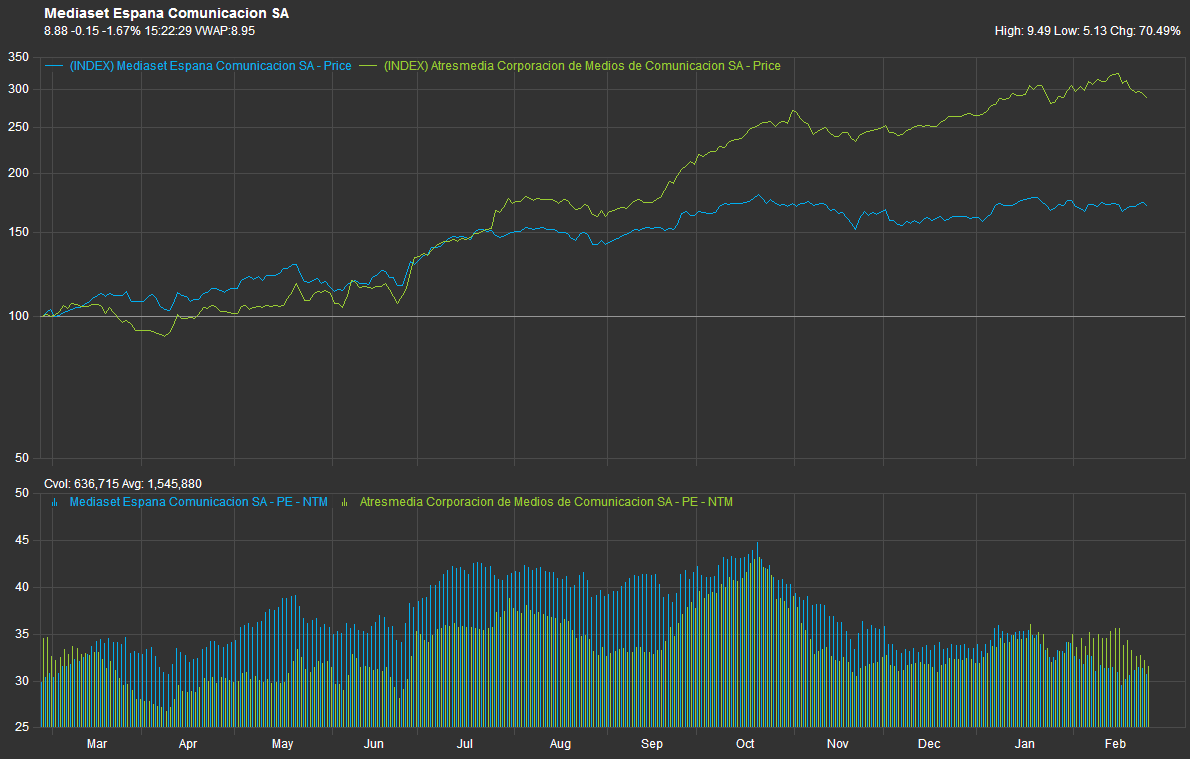1190x759 pixels.
Task: Click the 350 value on the price axis
Action: (18, 57)
